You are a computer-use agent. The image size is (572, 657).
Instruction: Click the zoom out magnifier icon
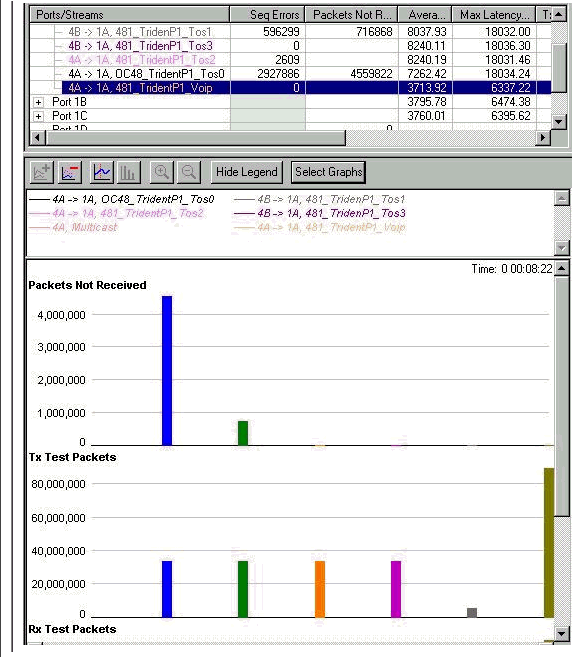[x=189, y=172]
